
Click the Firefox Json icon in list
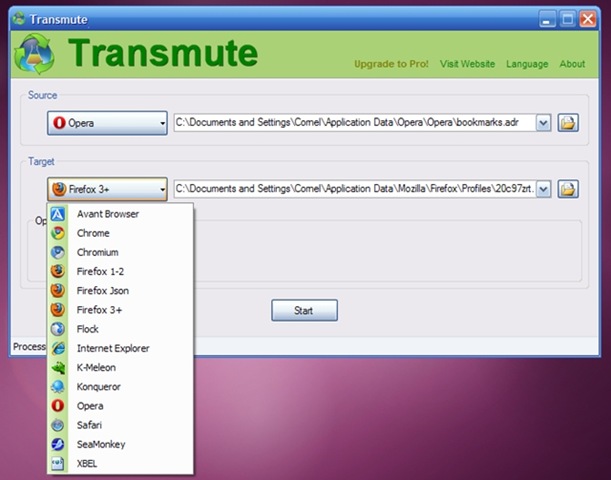(58, 291)
